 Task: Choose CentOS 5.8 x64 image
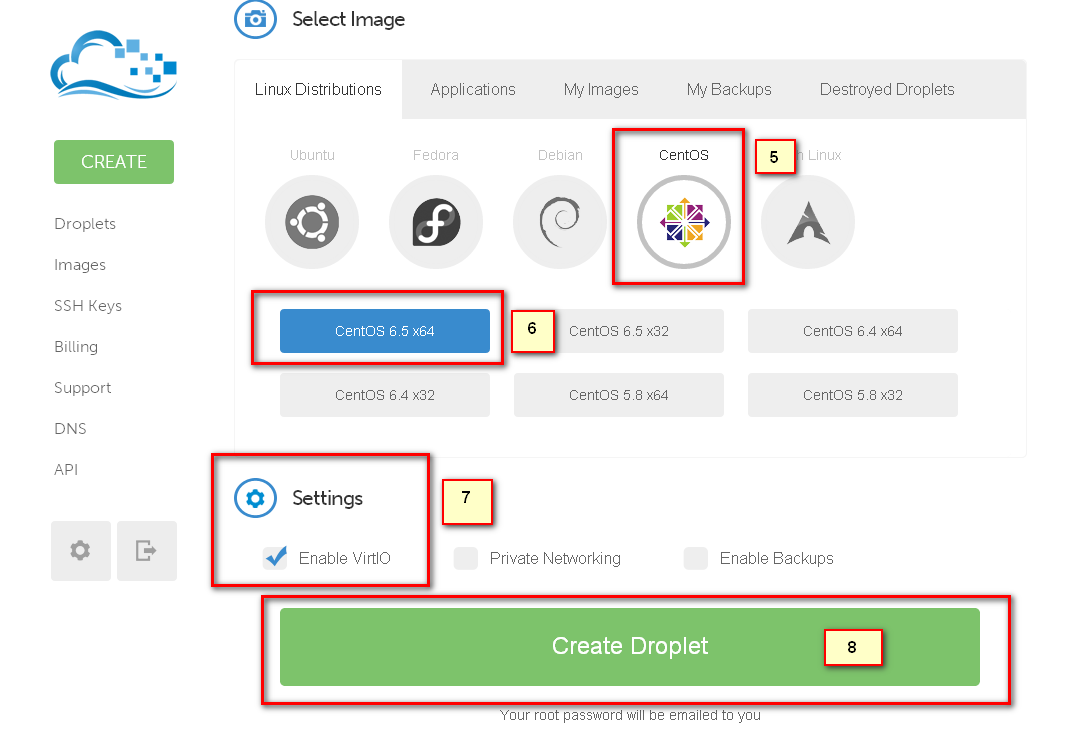click(619, 395)
